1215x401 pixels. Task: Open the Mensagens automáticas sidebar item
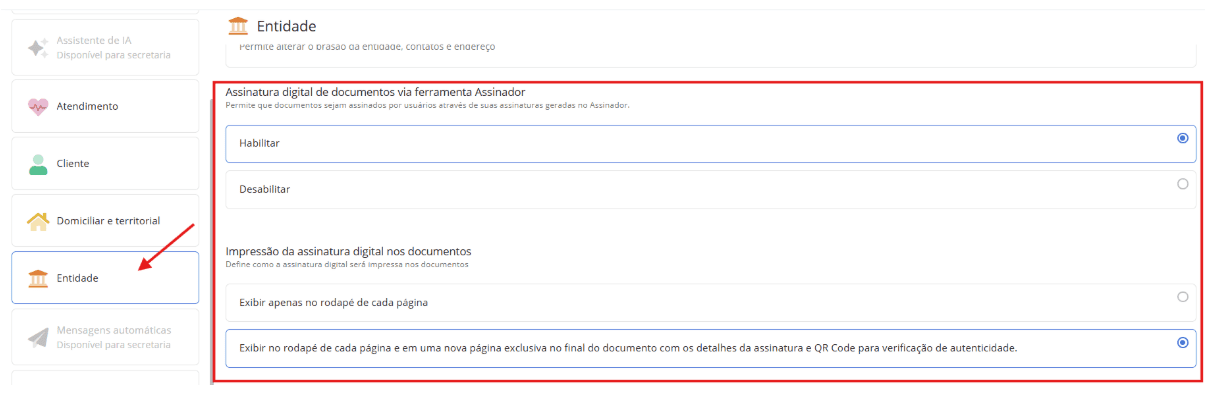click(x=105, y=337)
